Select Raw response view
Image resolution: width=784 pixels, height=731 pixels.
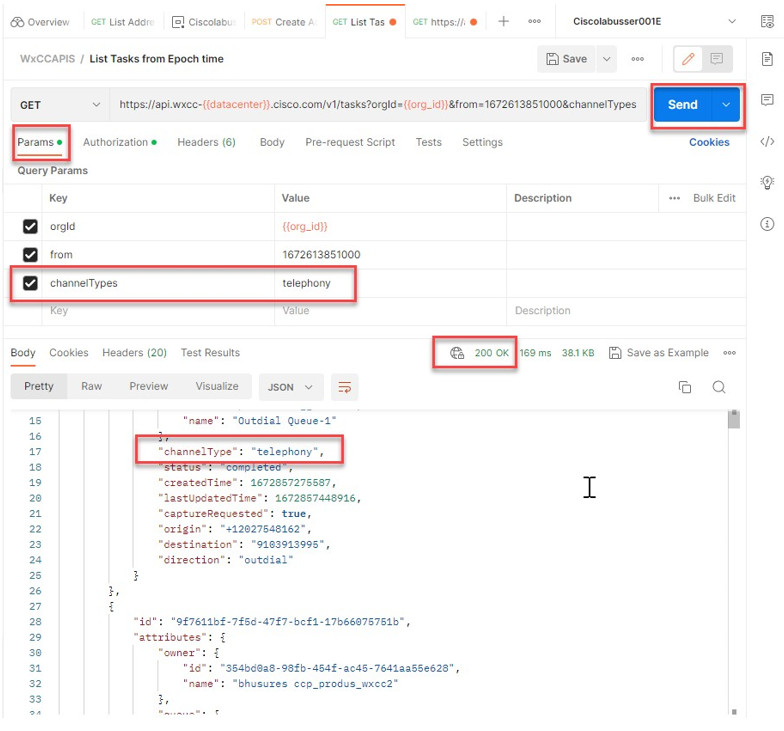click(92, 386)
